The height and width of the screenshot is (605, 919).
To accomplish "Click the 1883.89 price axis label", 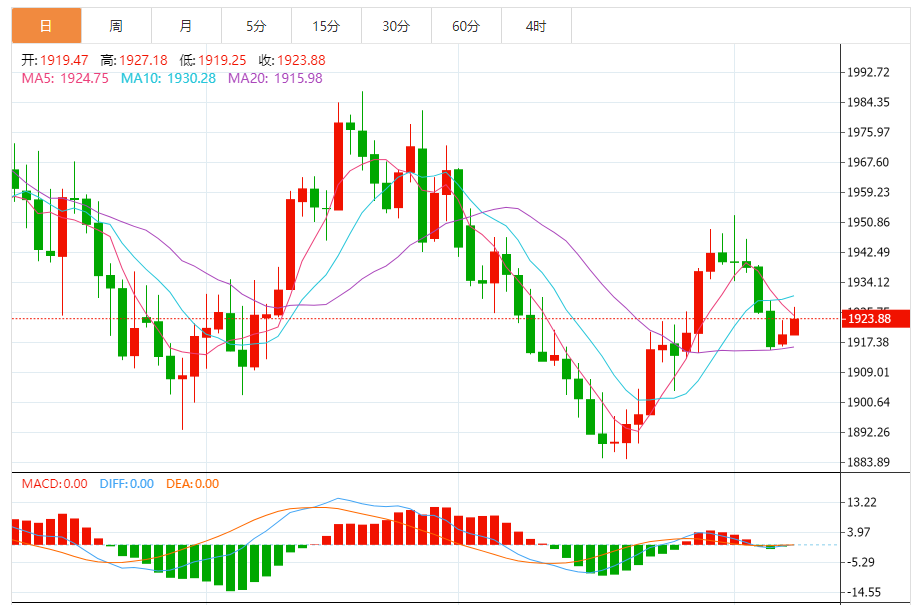I will [x=868, y=462].
